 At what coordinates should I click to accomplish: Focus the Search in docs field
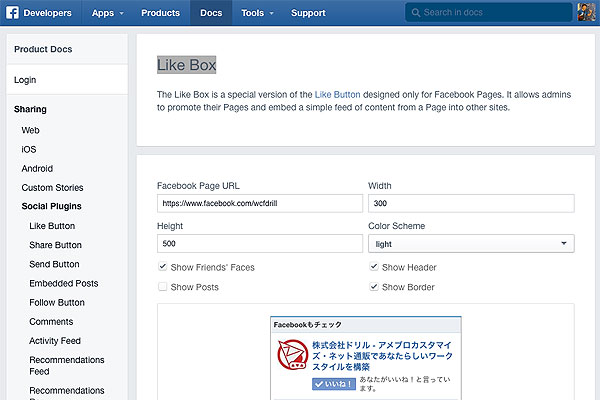click(x=489, y=13)
